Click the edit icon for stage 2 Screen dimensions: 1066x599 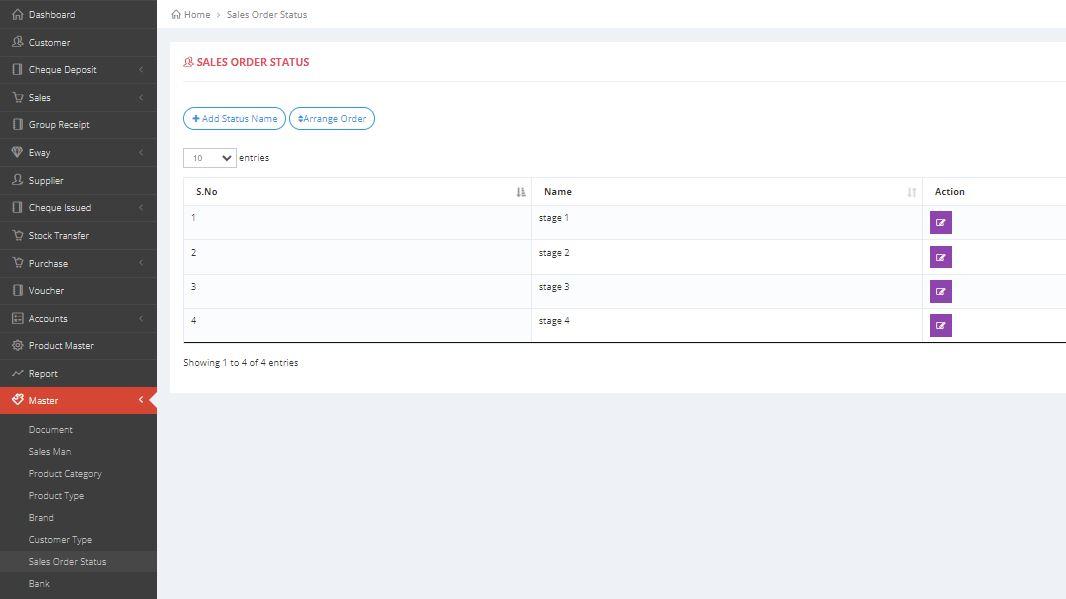point(940,257)
